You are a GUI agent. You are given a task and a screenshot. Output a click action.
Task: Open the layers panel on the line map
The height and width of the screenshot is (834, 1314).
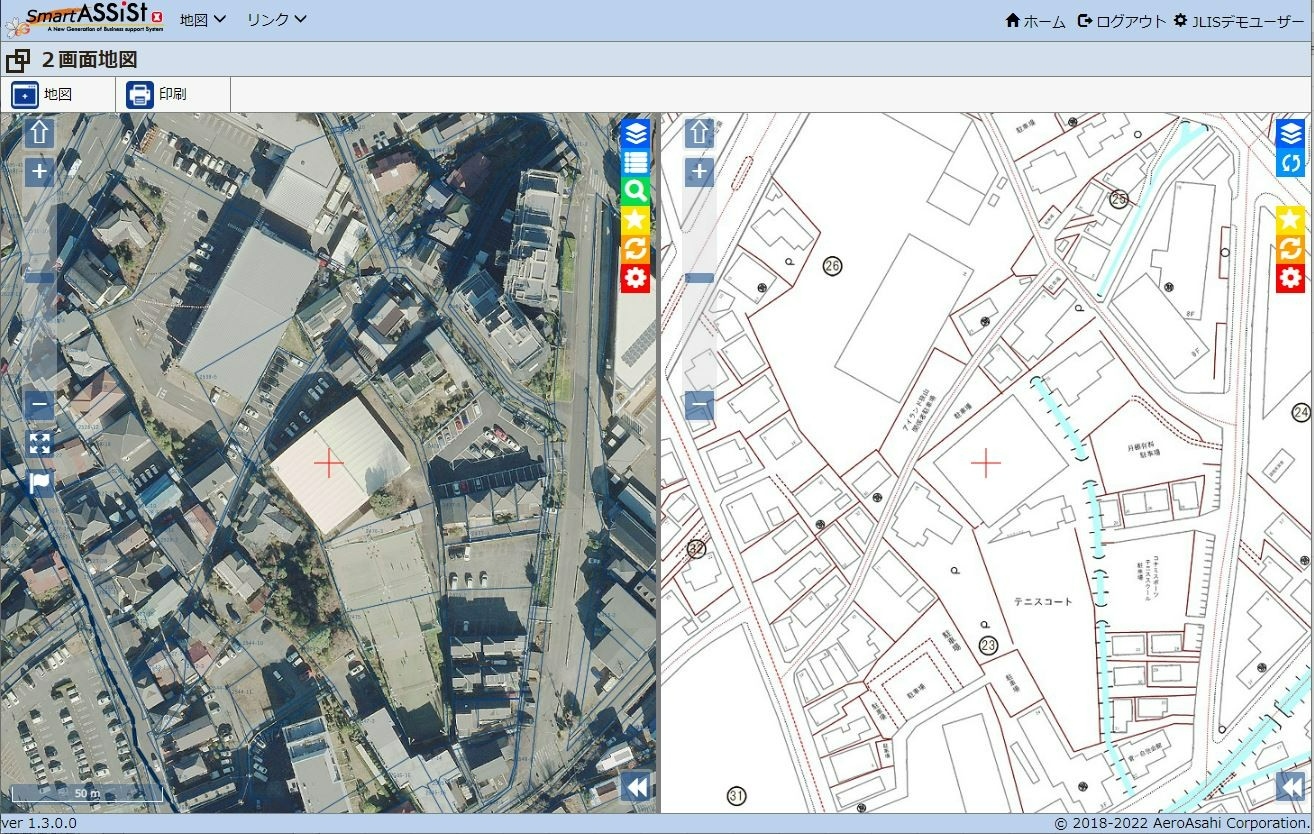click(1290, 134)
